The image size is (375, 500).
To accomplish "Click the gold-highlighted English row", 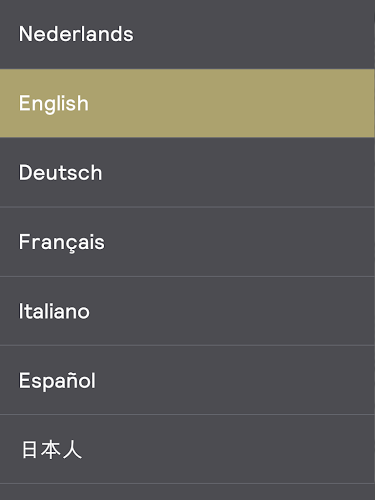I will point(187,103).
